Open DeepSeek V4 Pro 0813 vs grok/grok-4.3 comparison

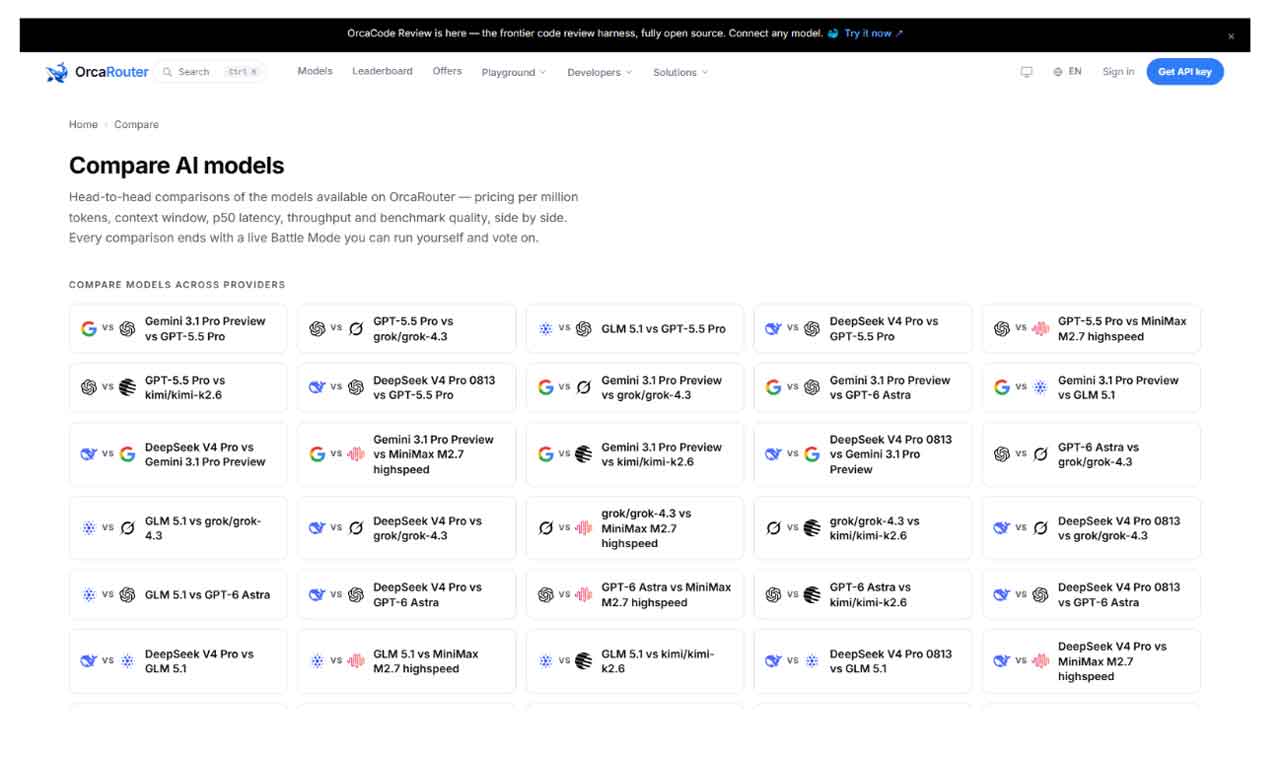(1091, 528)
